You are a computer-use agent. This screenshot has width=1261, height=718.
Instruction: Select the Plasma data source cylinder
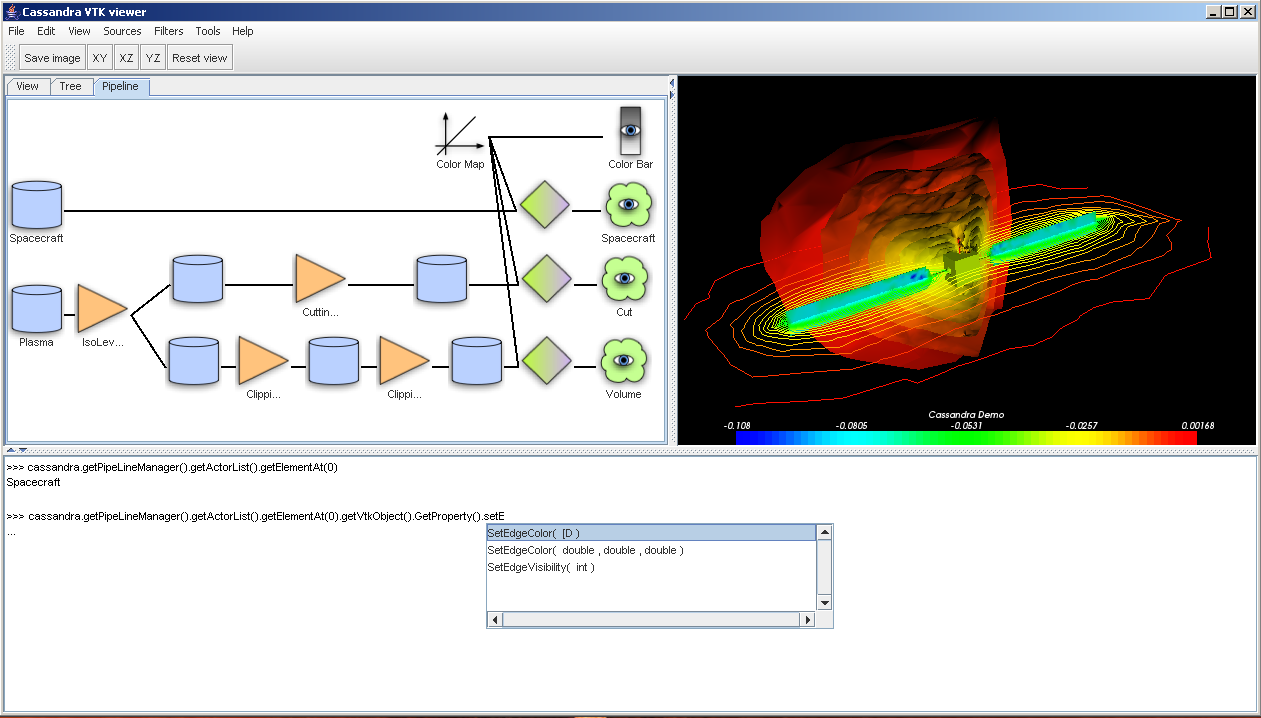[x=37, y=309]
